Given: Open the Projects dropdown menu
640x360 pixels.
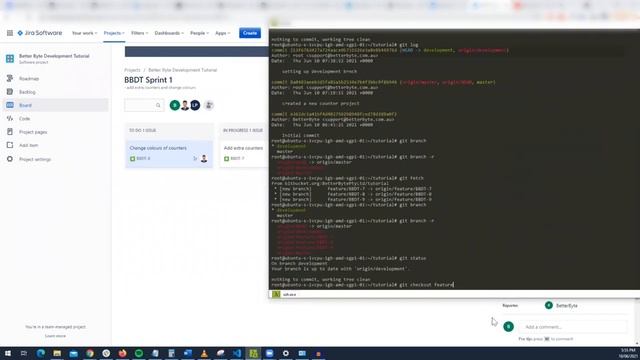Looking at the screenshot, I should (114, 33).
